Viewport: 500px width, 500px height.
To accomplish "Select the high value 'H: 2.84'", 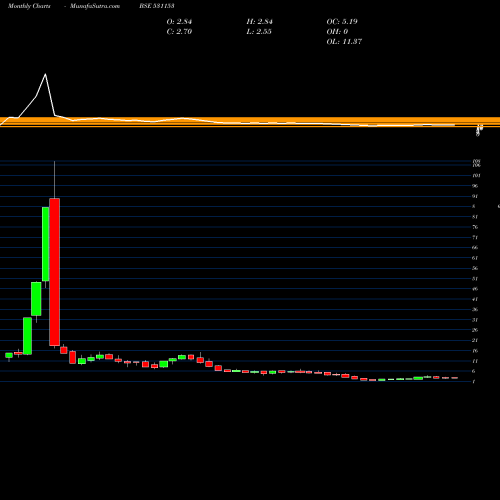I will 260,22.
